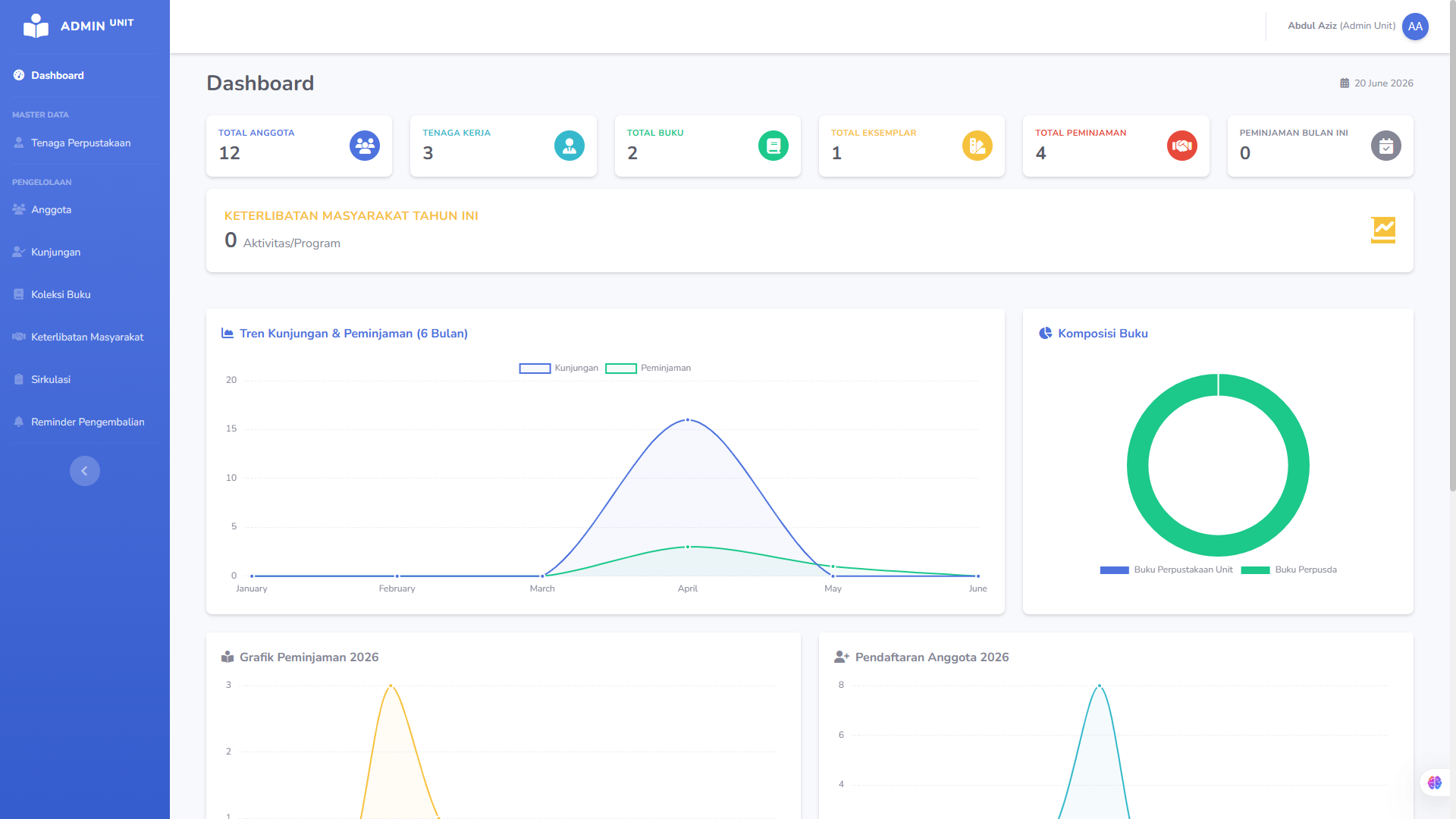Viewport: 1456px width, 819px height.
Task: Click the TOTAL ANGGOTA label
Action: 256,133
